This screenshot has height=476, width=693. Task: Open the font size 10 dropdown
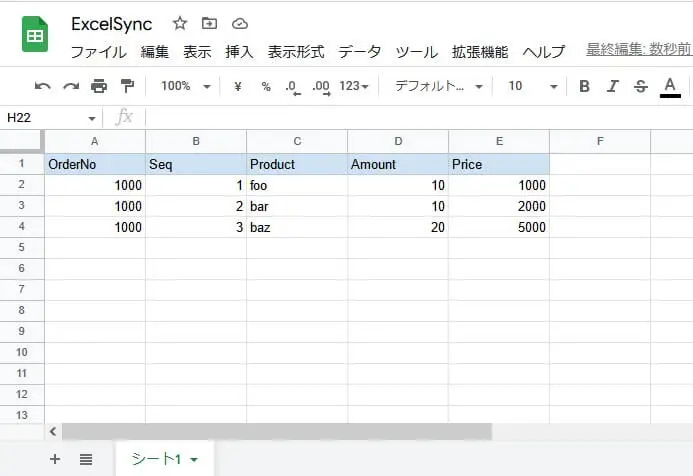(528, 86)
